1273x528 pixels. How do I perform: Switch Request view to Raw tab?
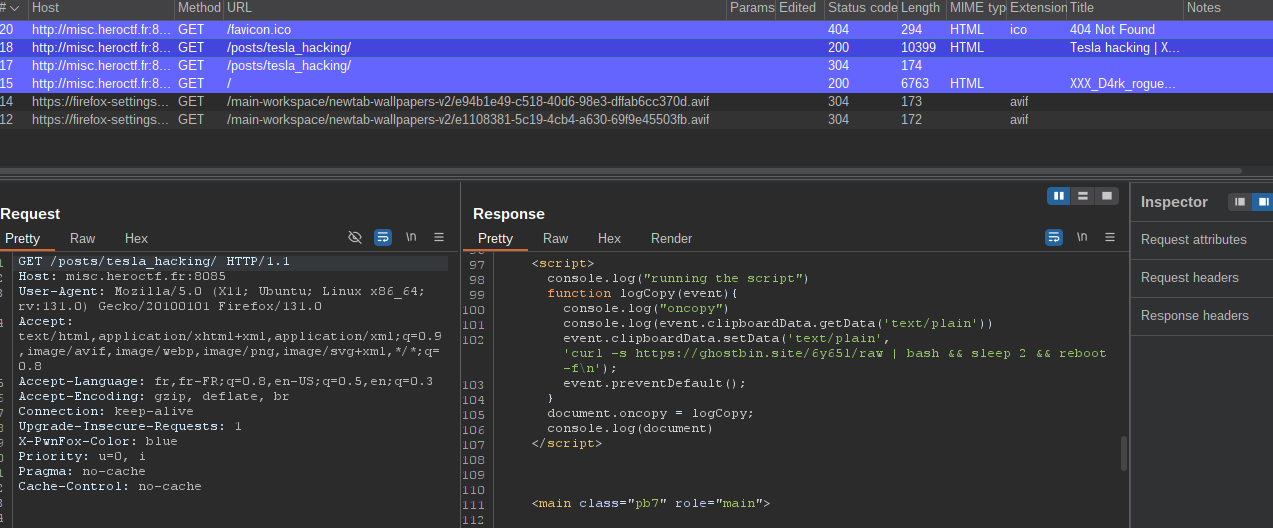coord(83,238)
